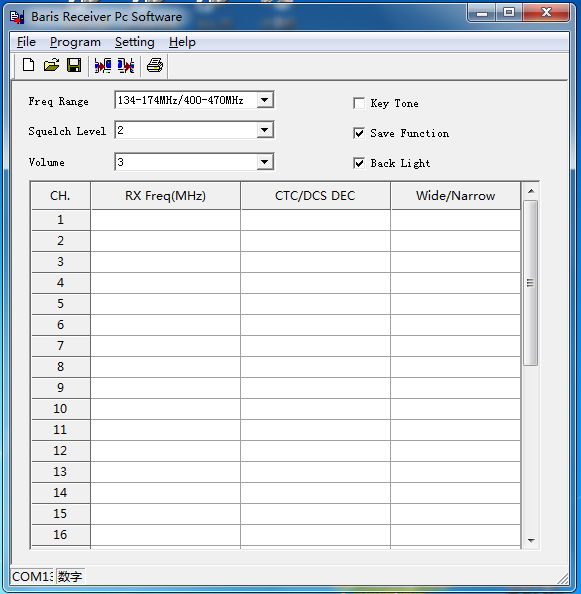Uncheck the Save Function checkbox
This screenshot has width=581, height=594.
[x=359, y=133]
